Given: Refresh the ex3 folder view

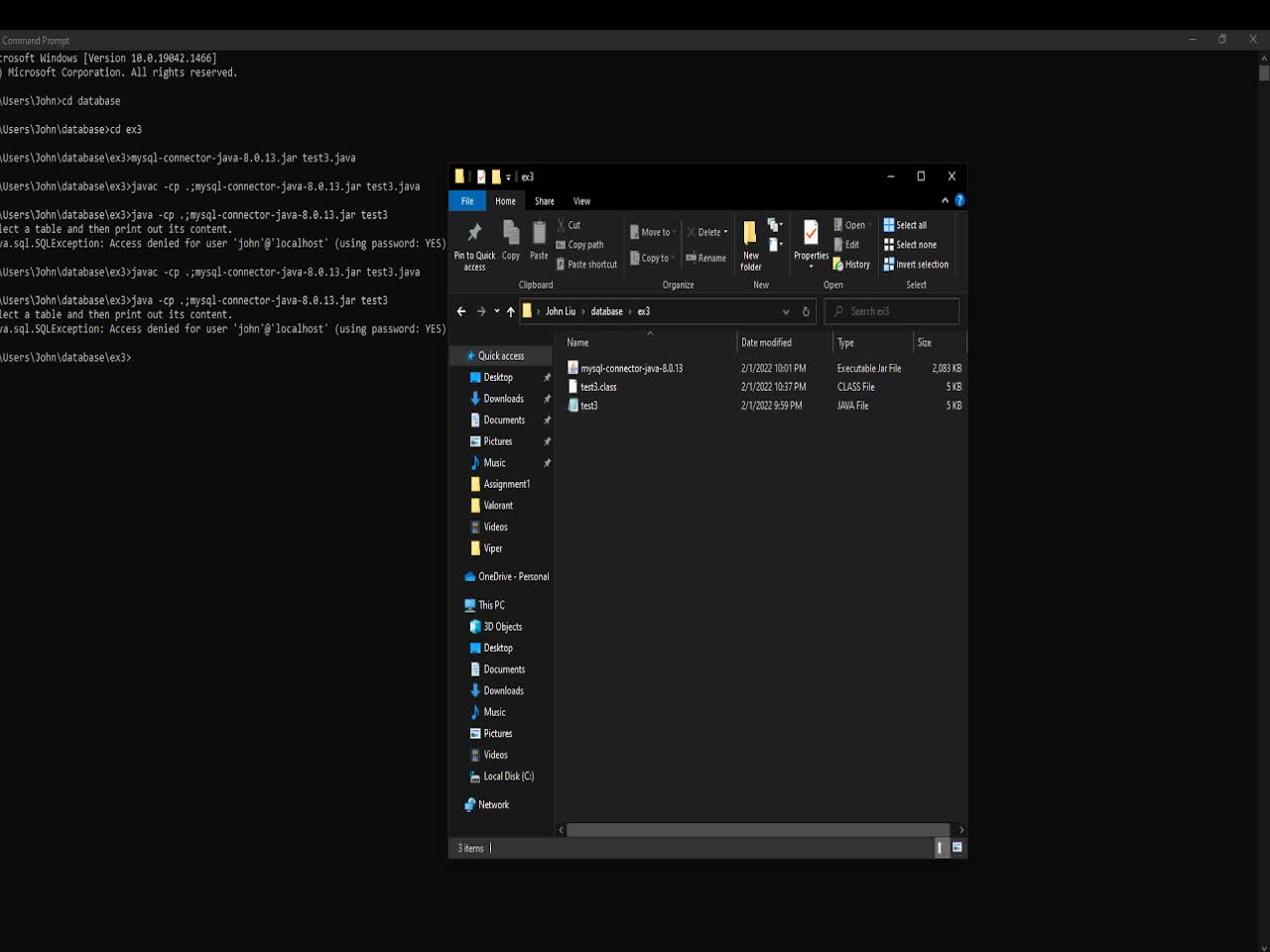Looking at the screenshot, I should pos(806,311).
